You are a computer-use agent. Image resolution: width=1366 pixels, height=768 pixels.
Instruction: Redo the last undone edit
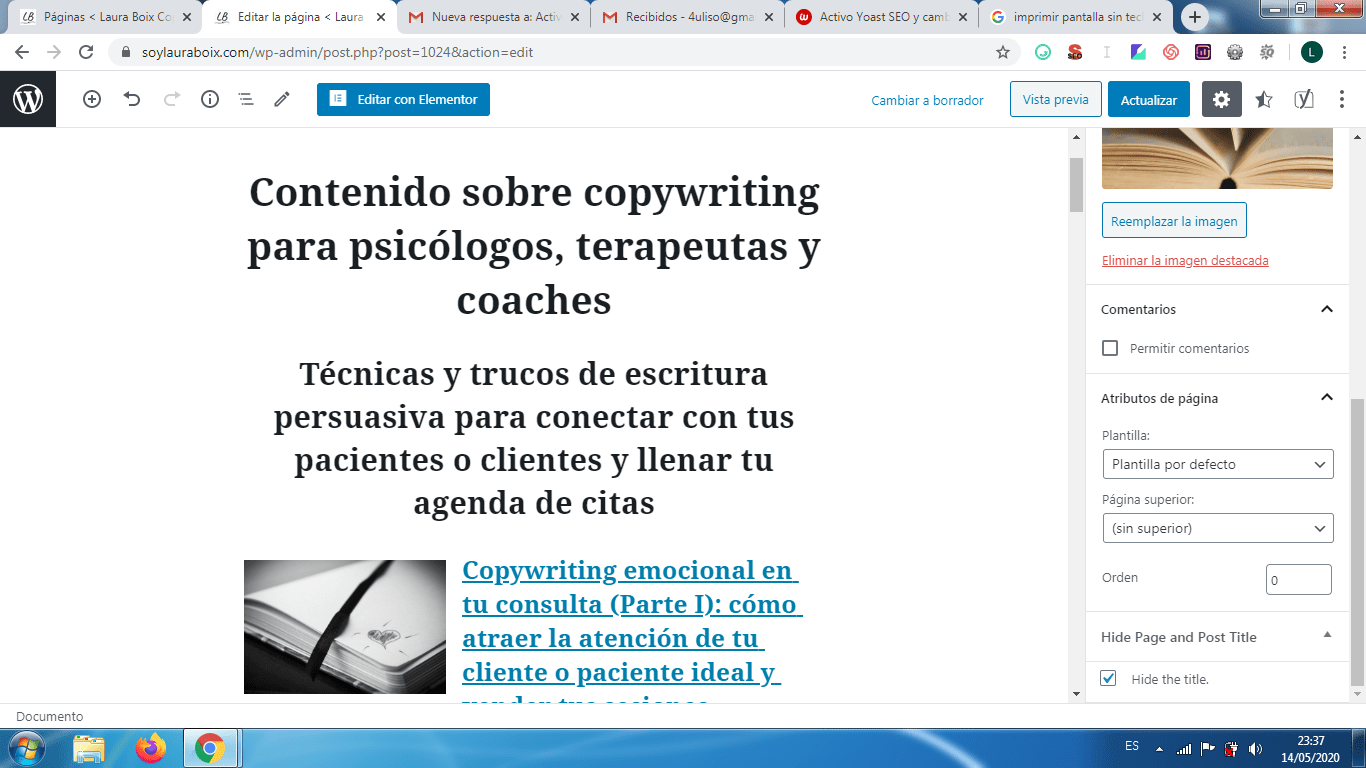tap(171, 99)
